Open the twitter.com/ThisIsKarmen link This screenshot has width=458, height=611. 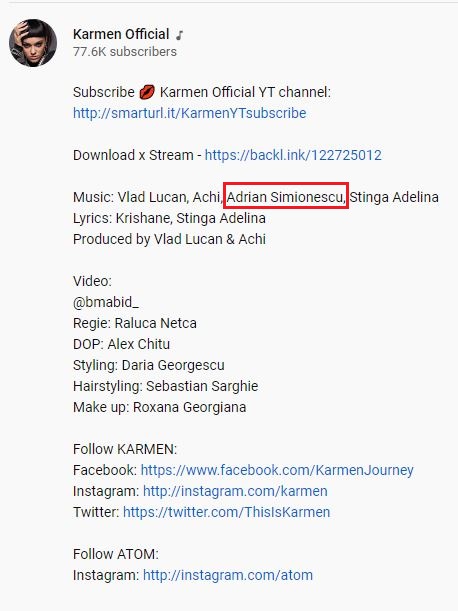pos(226,512)
